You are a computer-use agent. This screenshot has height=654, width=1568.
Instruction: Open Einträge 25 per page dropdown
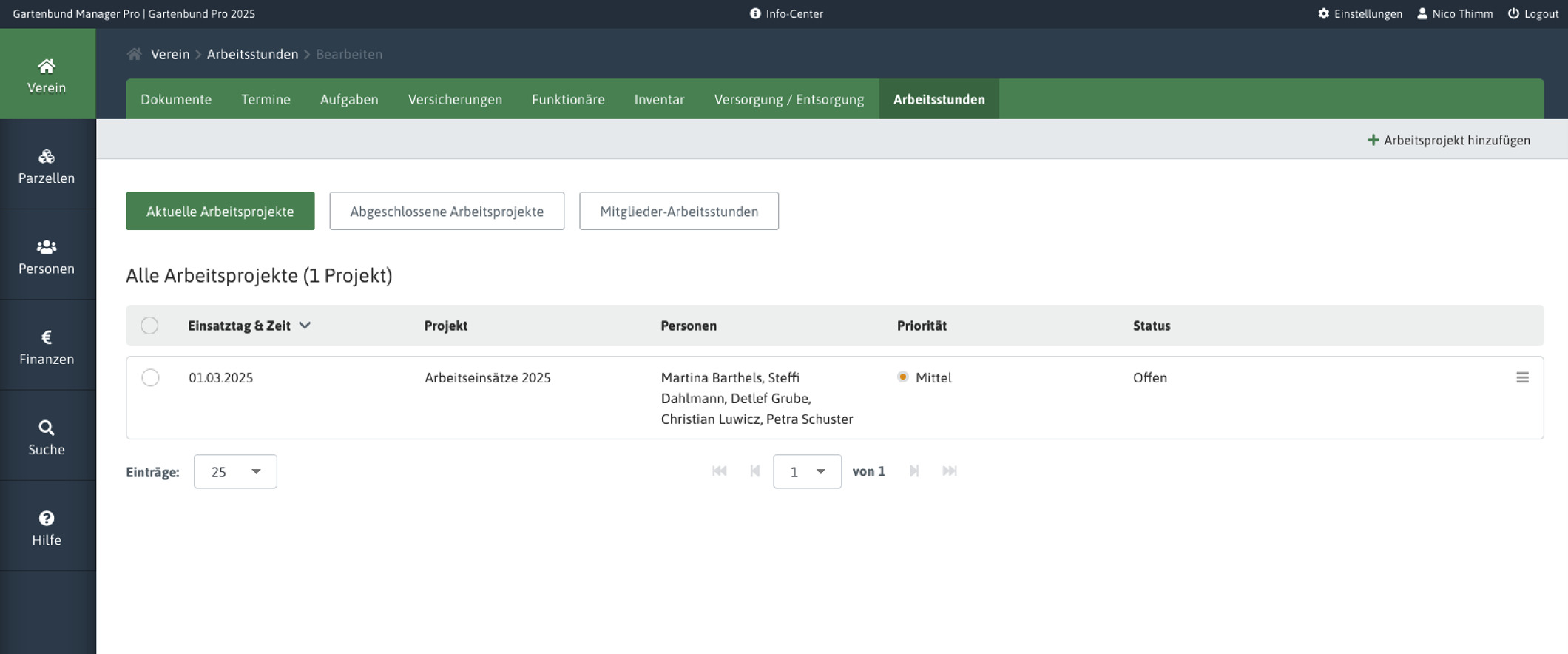(235, 471)
